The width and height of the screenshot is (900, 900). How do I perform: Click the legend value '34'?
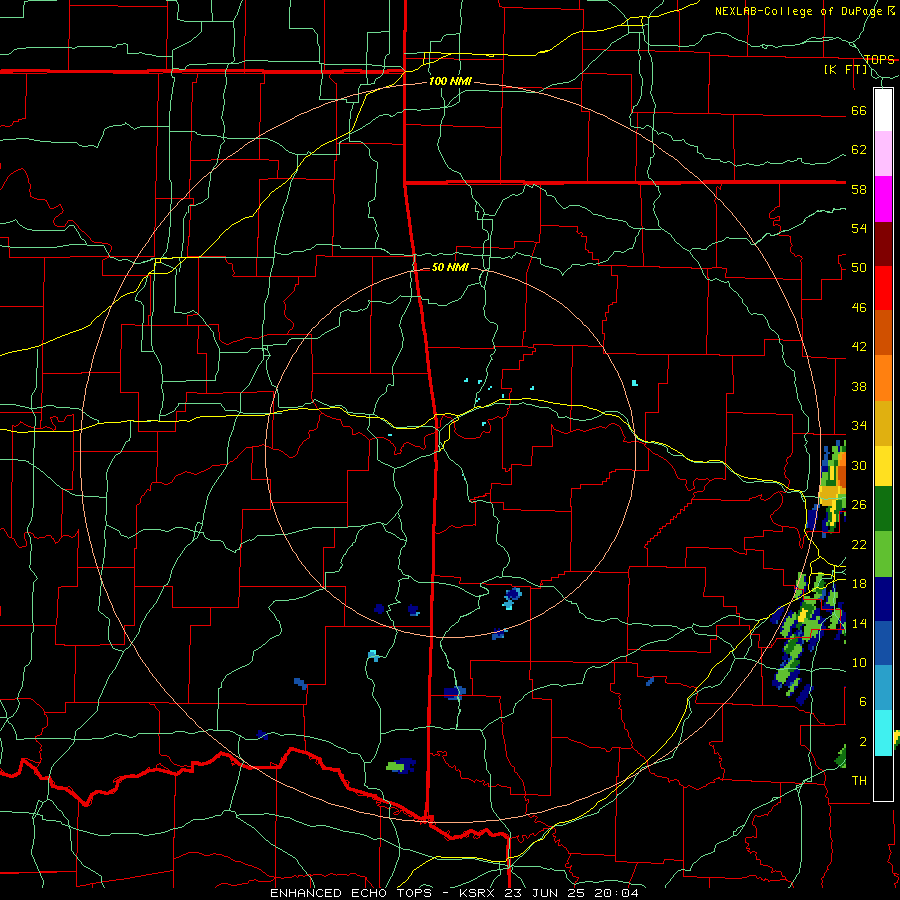pyautogui.click(x=859, y=426)
